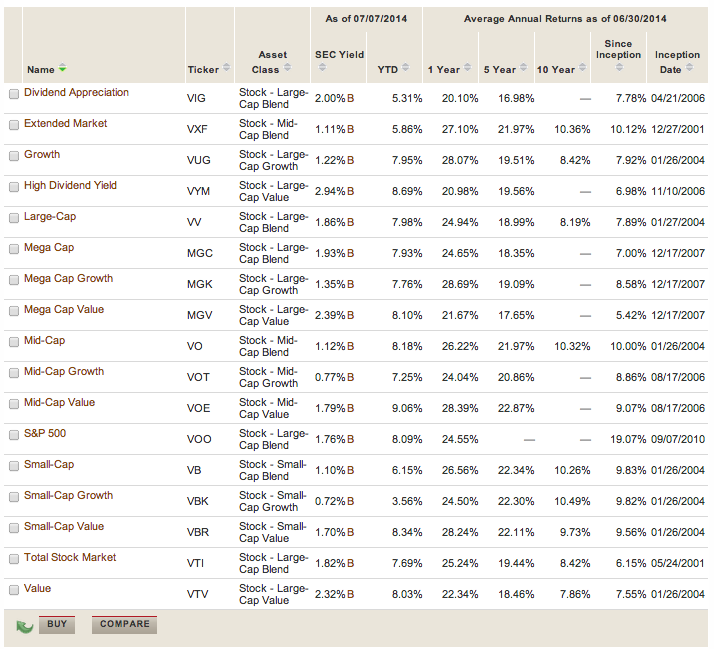
Task: Check the Total Stock Market checkbox
Action: point(14,558)
